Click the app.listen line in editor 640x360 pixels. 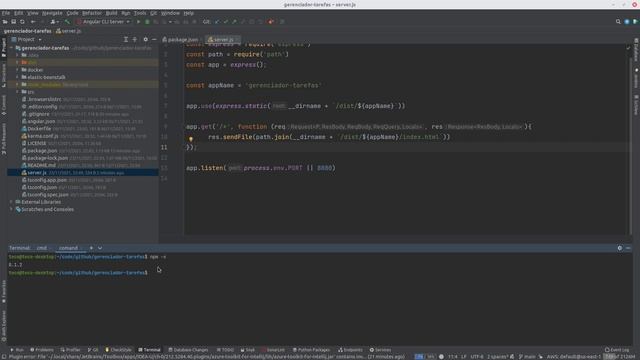point(261,168)
